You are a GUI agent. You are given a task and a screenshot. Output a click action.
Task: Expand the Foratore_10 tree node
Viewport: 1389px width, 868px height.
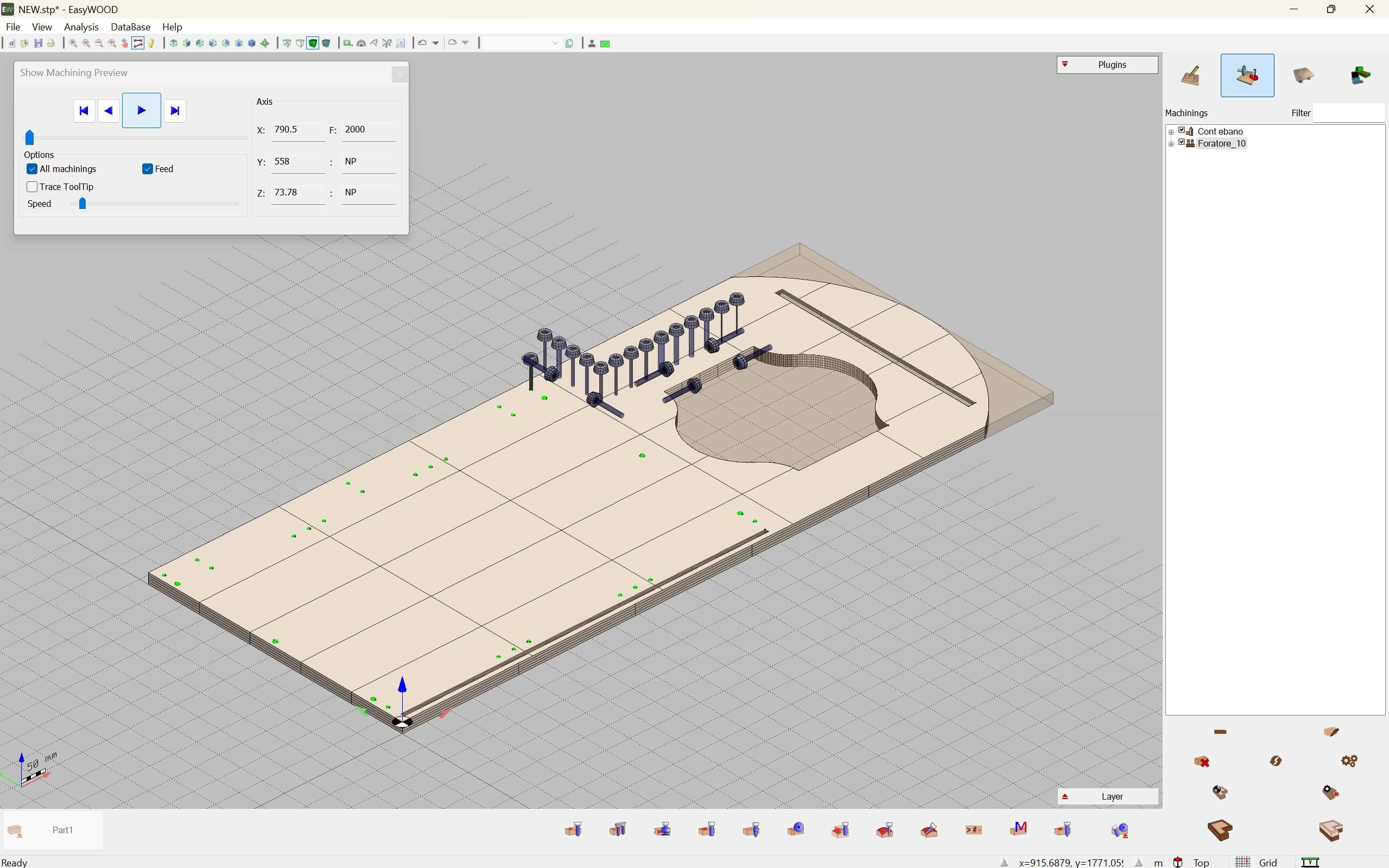[x=1171, y=144]
